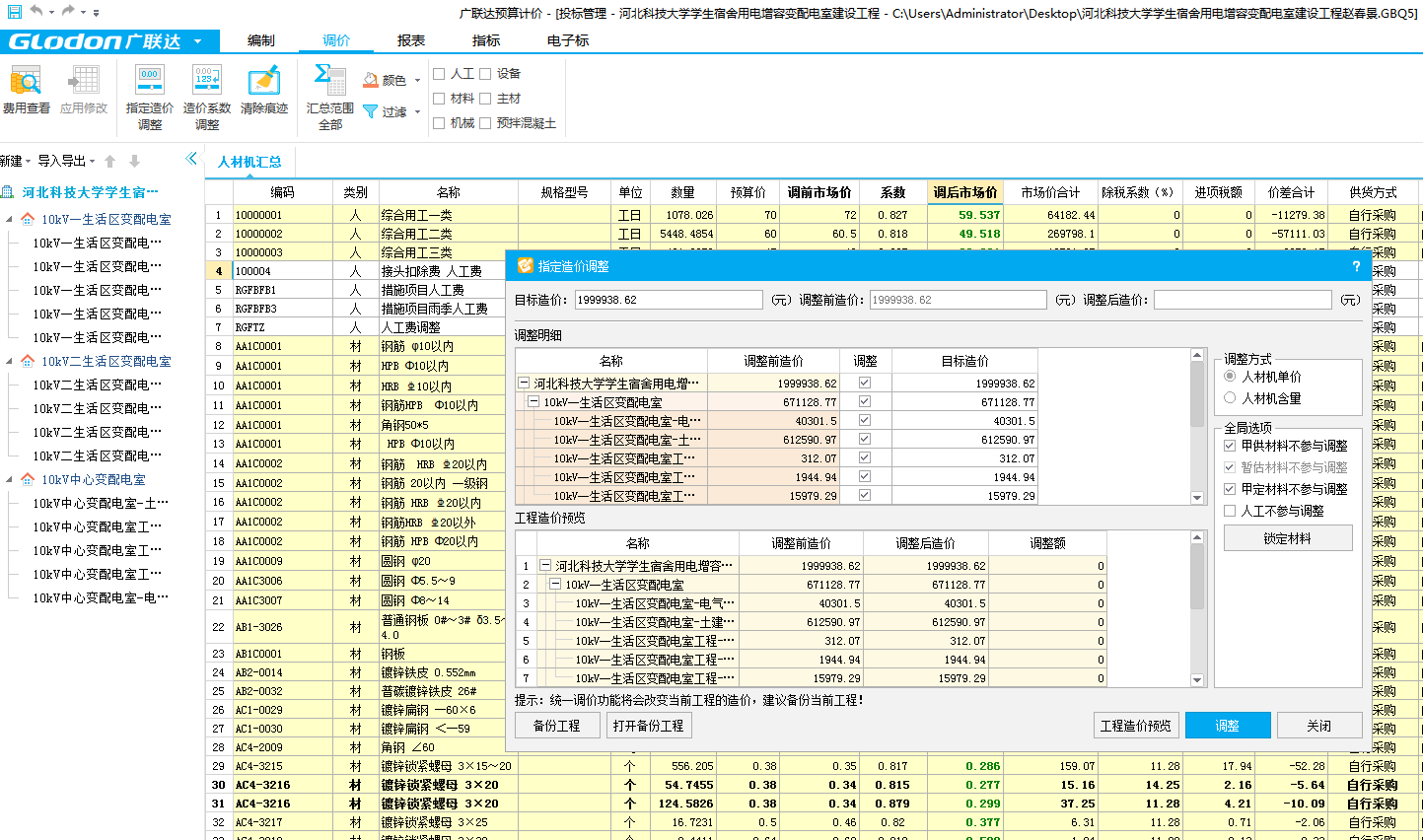Switch to 指标 ribbon tab
Viewport: 1423px width, 840px height.
486,40
